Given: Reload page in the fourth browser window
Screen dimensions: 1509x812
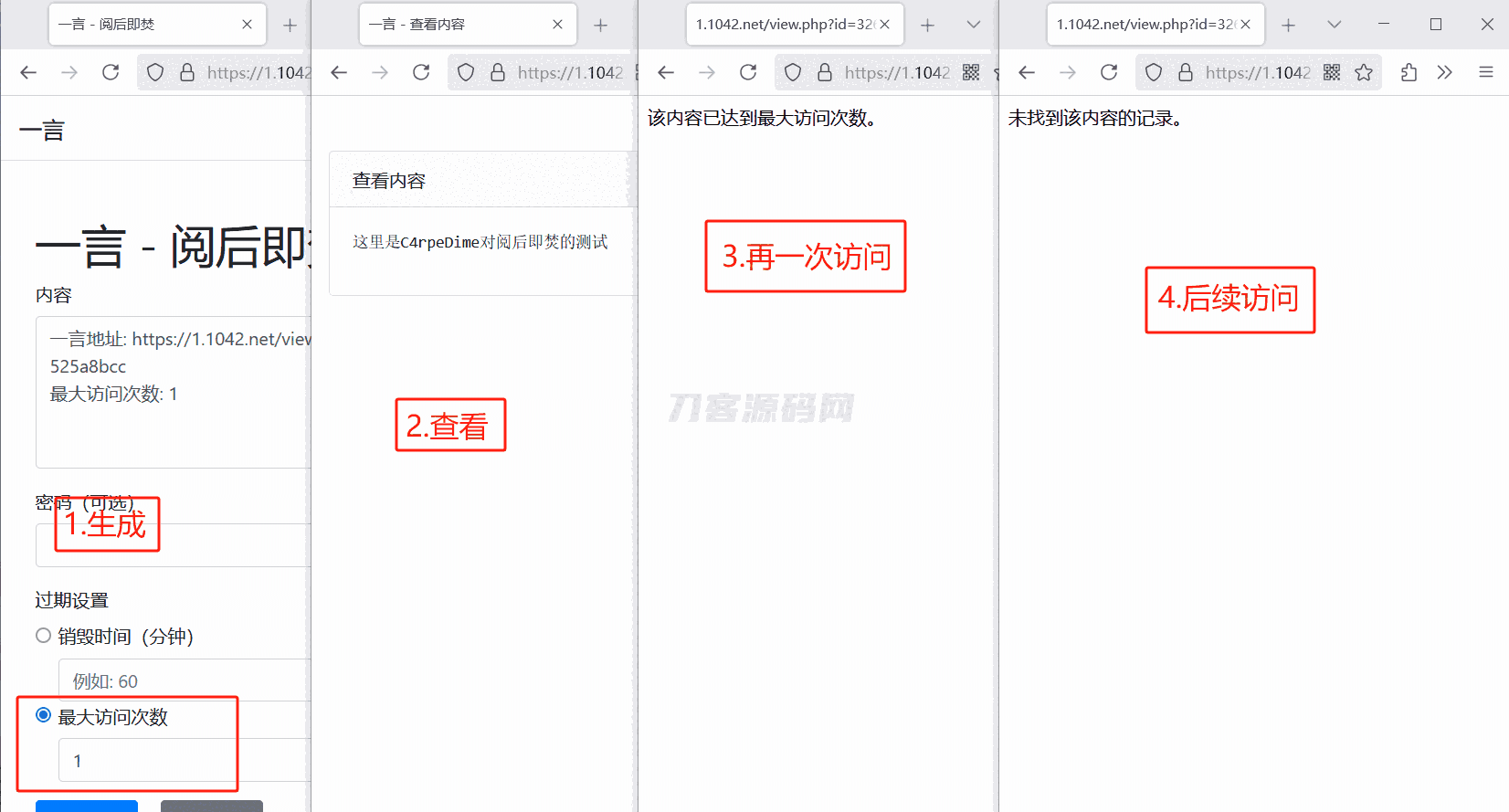Looking at the screenshot, I should coord(1109,72).
